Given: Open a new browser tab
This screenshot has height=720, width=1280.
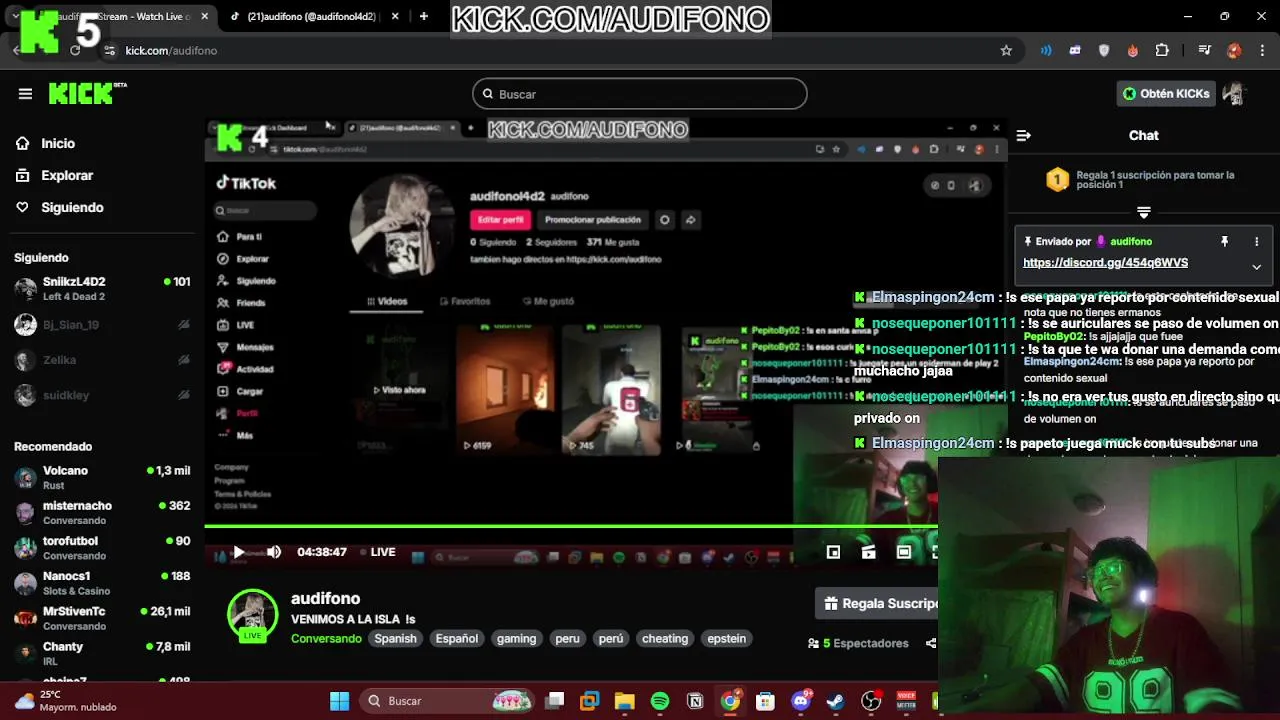Looking at the screenshot, I should 424,16.
